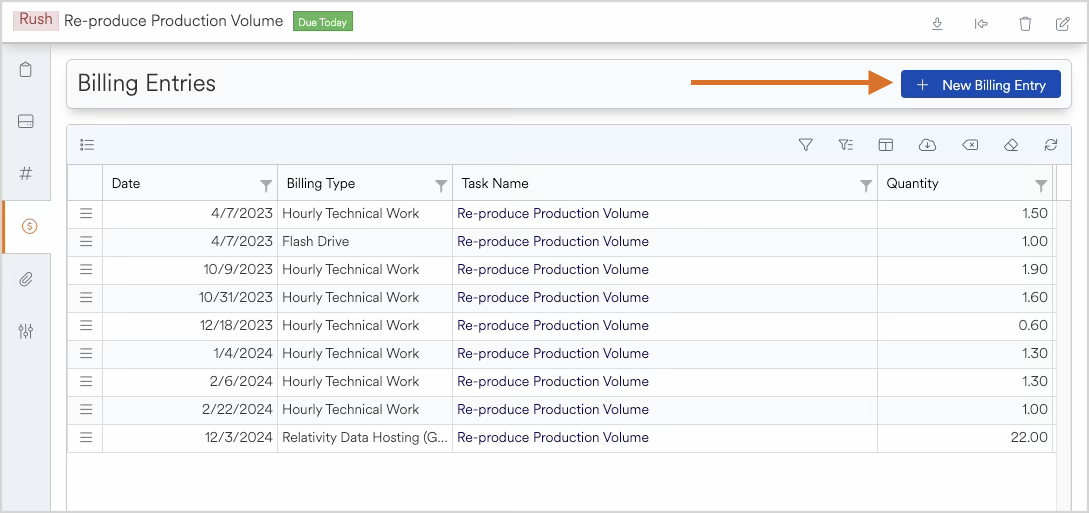Viewport: 1089px width, 513px height.
Task: Click the download icon in top header
Action: [x=937, y=24]
